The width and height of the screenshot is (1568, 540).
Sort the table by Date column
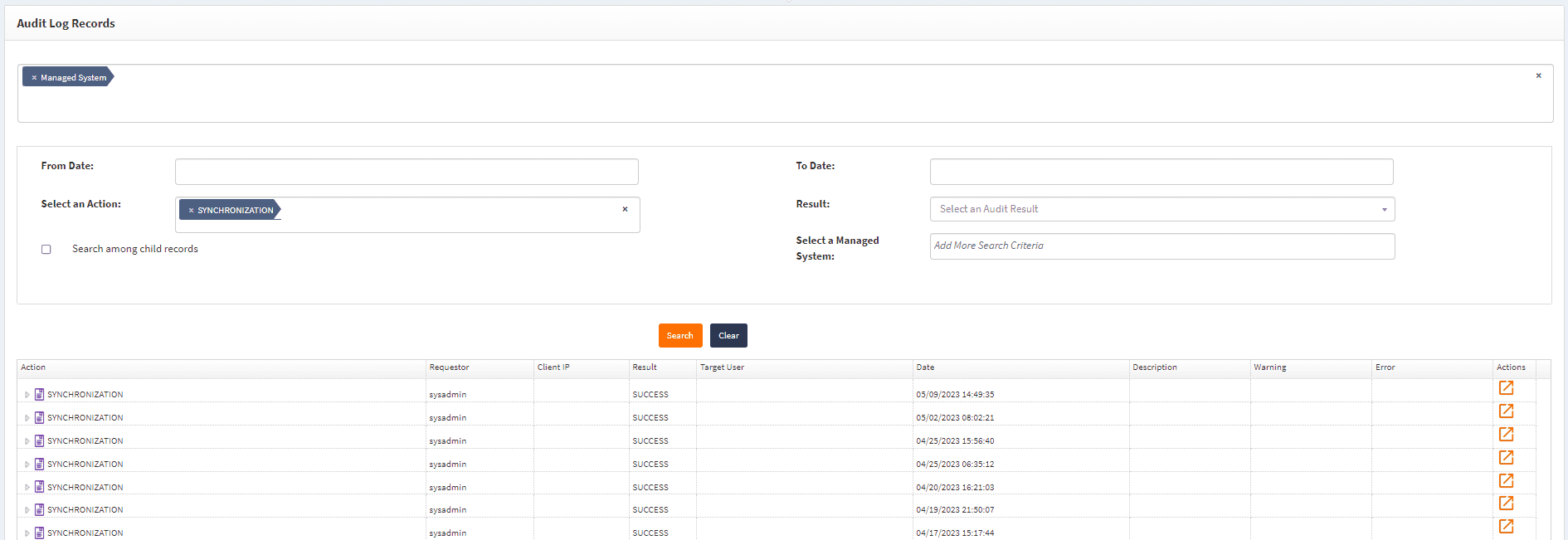pos(925,367)
